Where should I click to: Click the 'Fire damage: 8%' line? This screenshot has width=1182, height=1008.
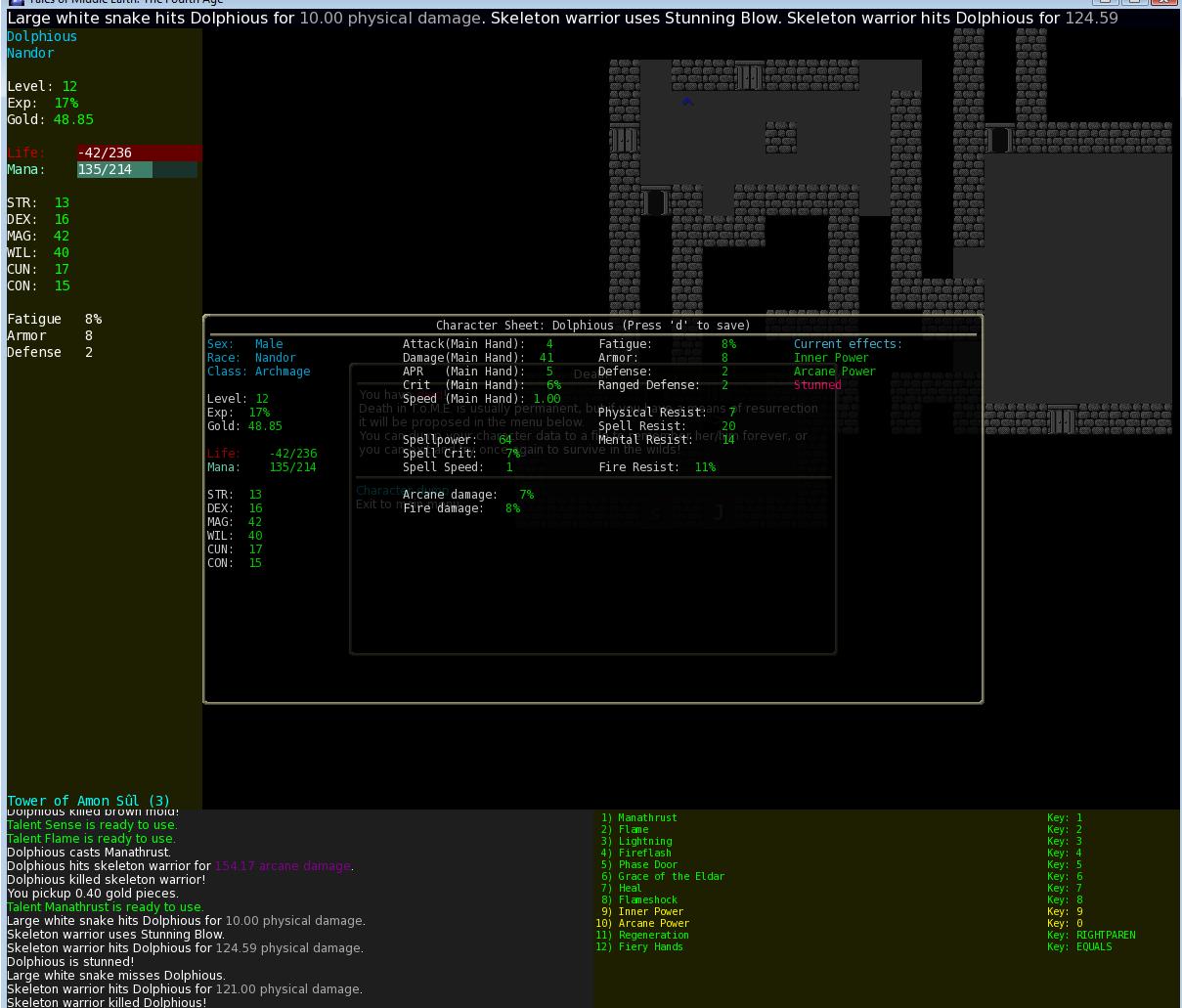(461, 508)
